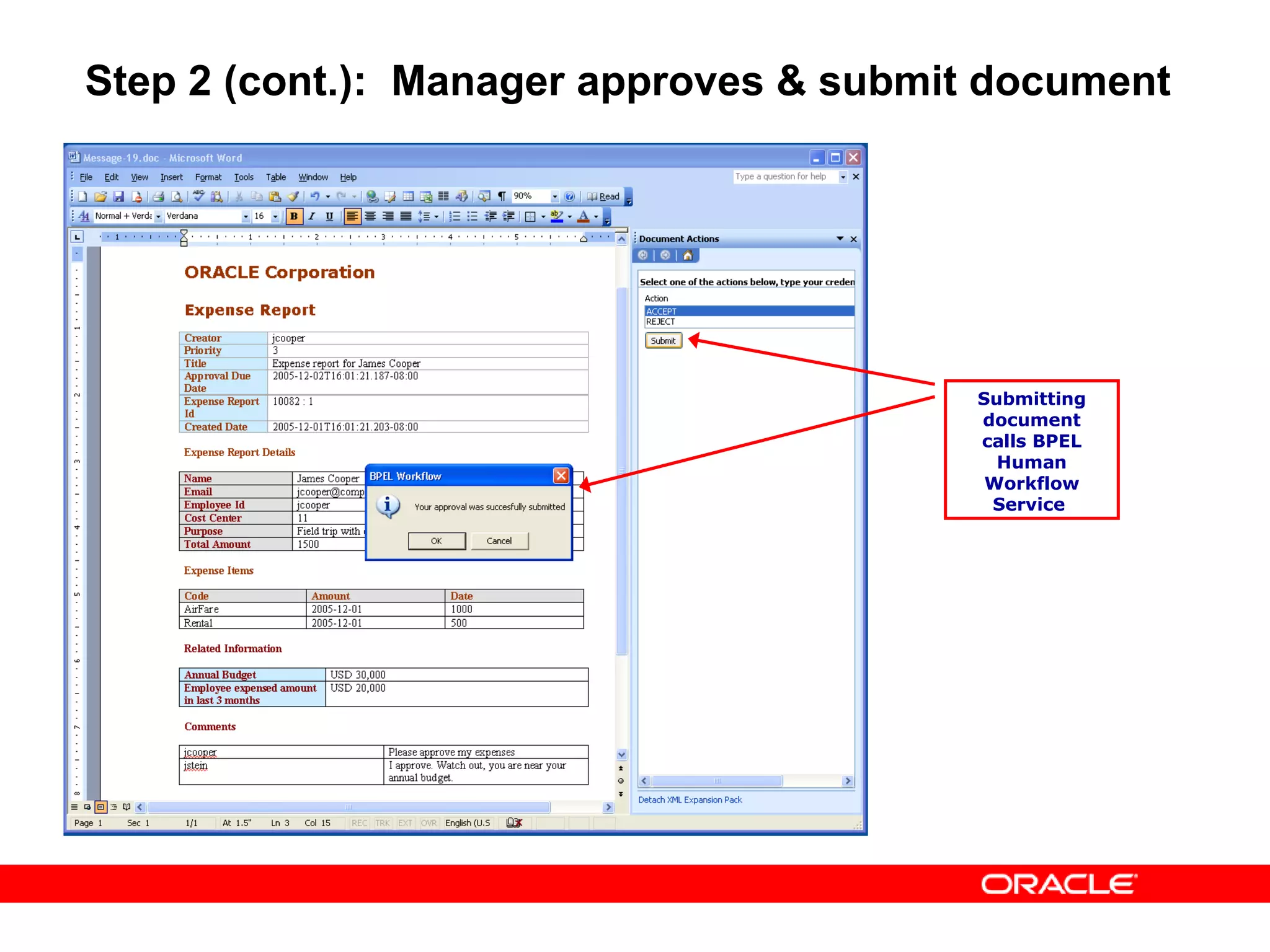Select REJECT in the Action list
The image size is (1270, 952).
pyautogui.click(x=749, y=322)
